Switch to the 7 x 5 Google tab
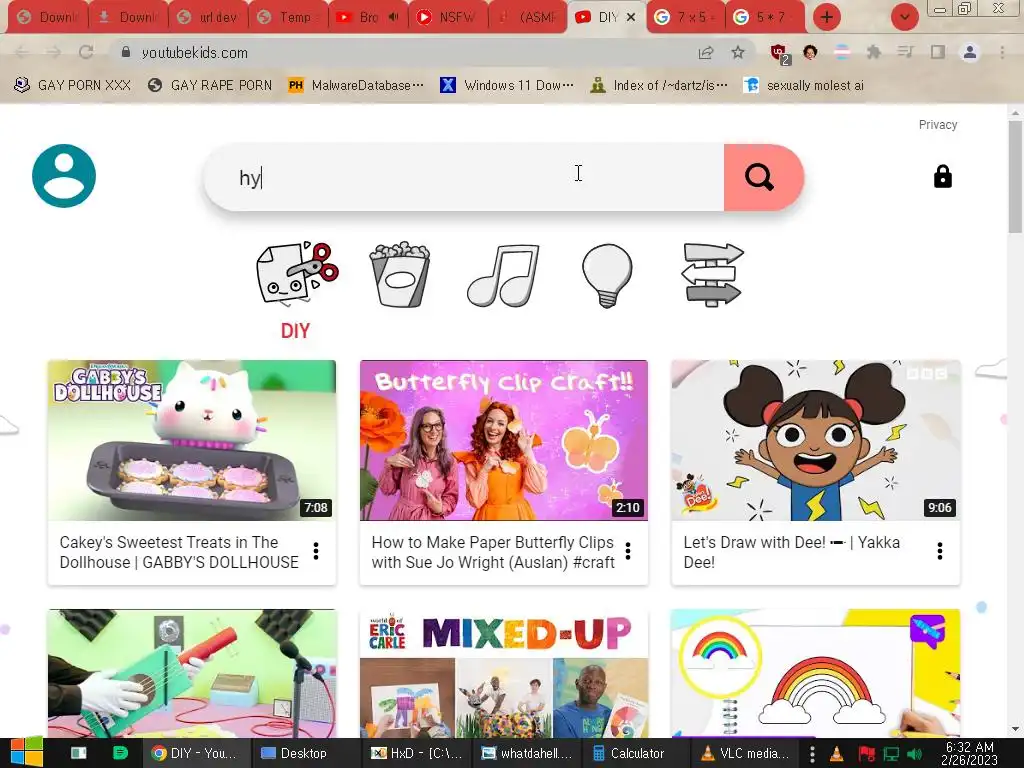This screenshot has height=768, width=1024. (685, 17)
